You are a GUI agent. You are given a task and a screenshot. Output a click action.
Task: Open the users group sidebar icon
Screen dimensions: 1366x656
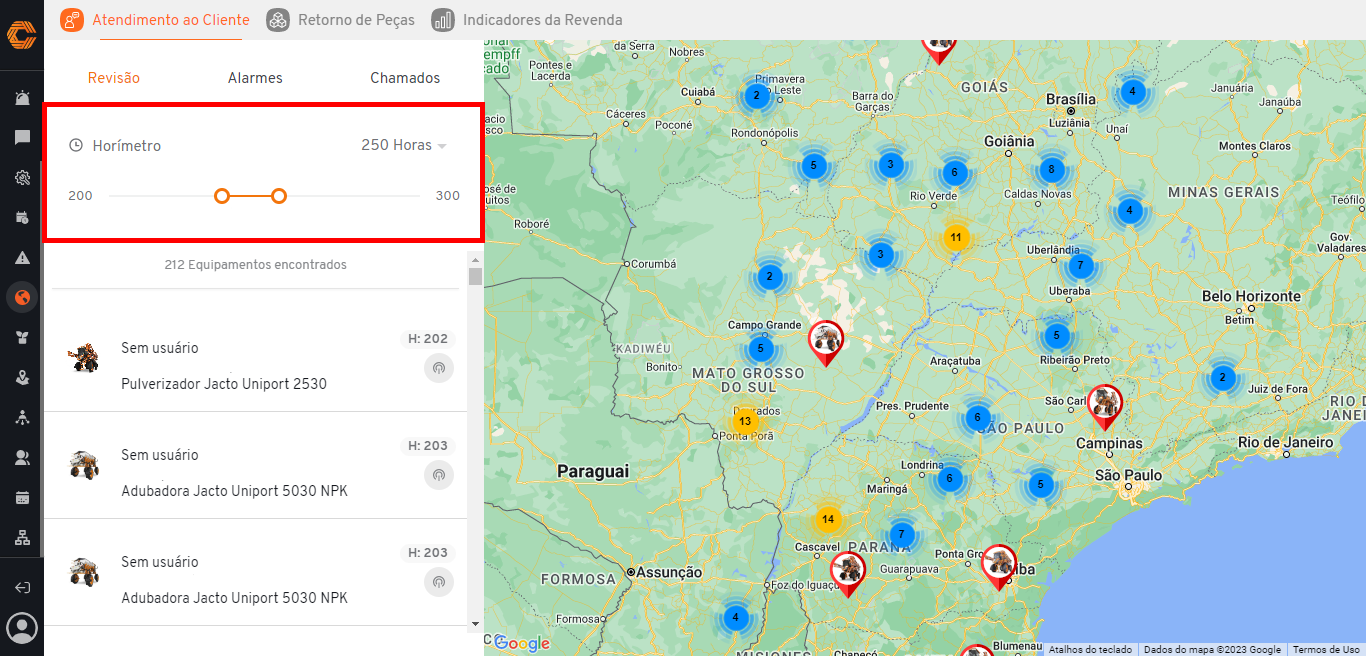22,457
